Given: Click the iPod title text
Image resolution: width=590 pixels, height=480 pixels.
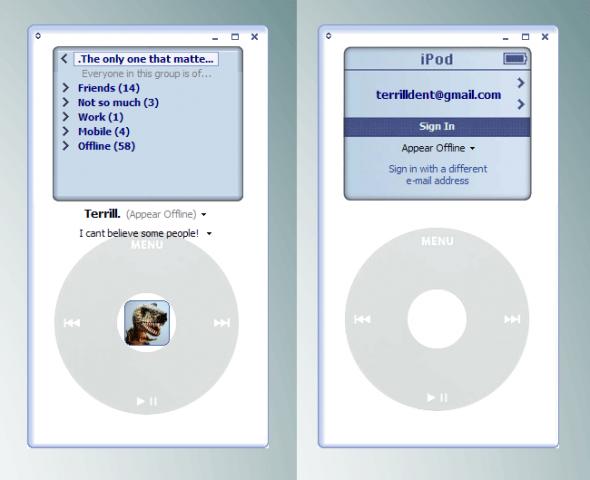Looking at the screenshot, I should [x=437, y=59].
